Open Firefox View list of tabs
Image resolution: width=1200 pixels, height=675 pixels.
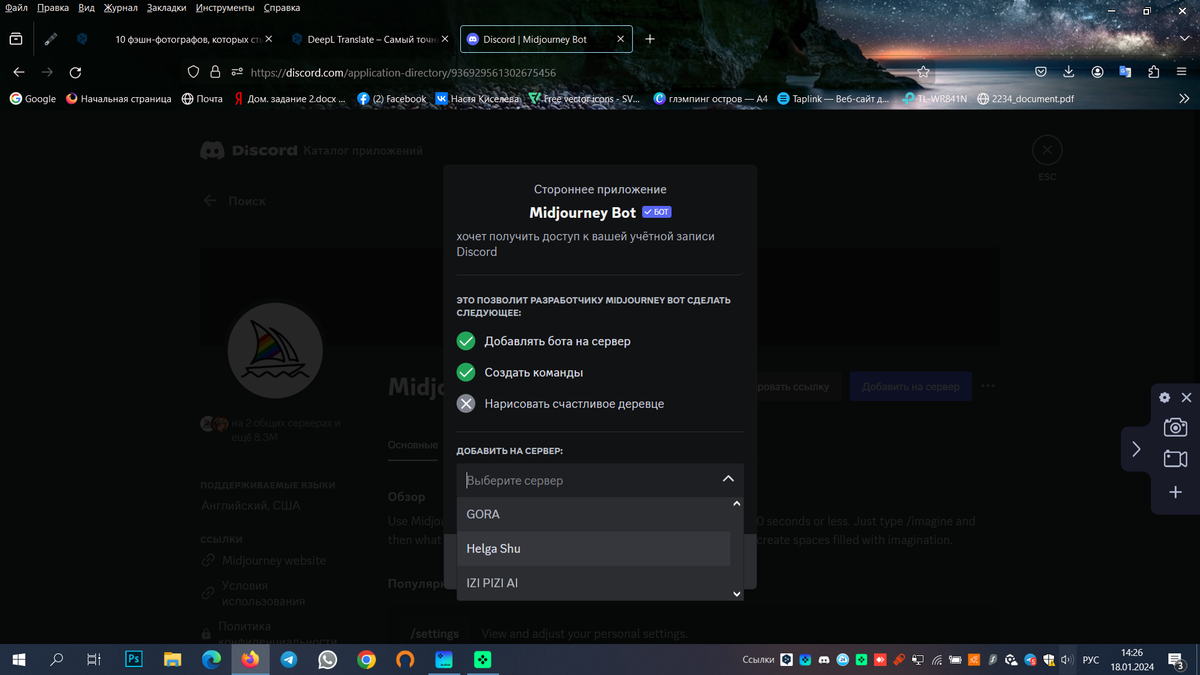(16, 39)
